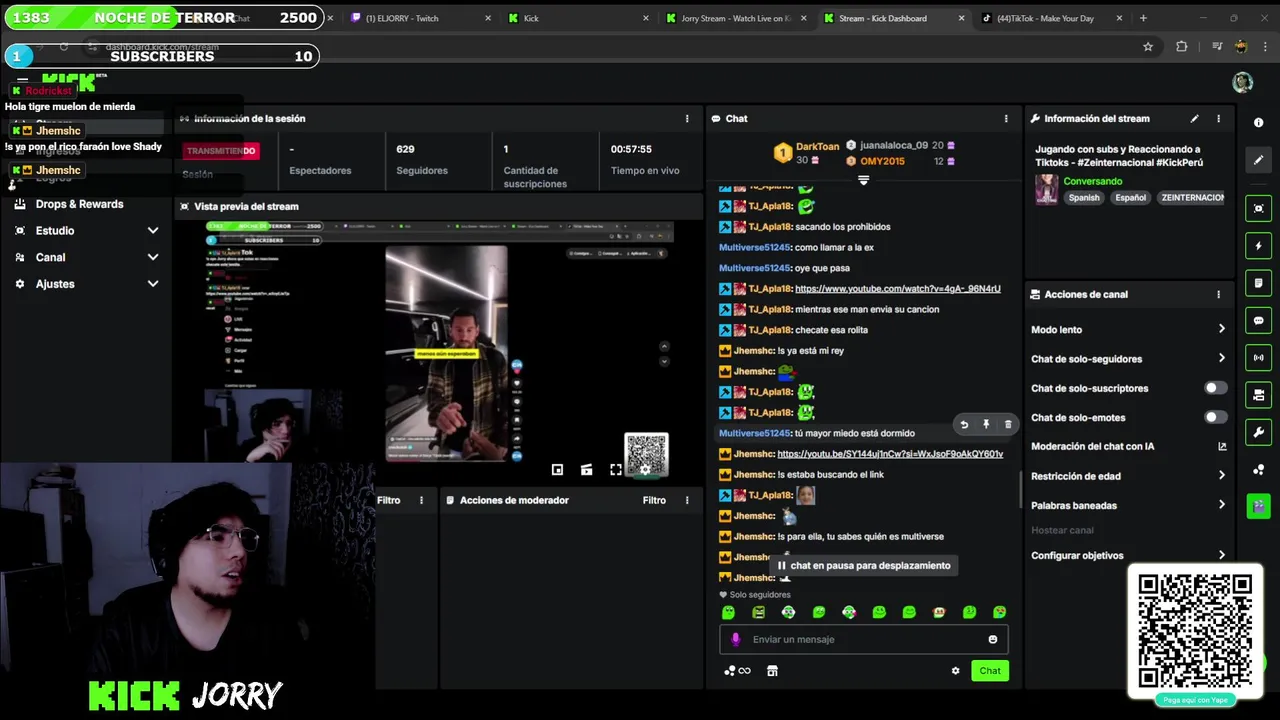The width and height of the screenshot is (1280, 720).
Task: Click Enviar un mensaje input field
Action: pyautogui.click(x=863, y=639)
